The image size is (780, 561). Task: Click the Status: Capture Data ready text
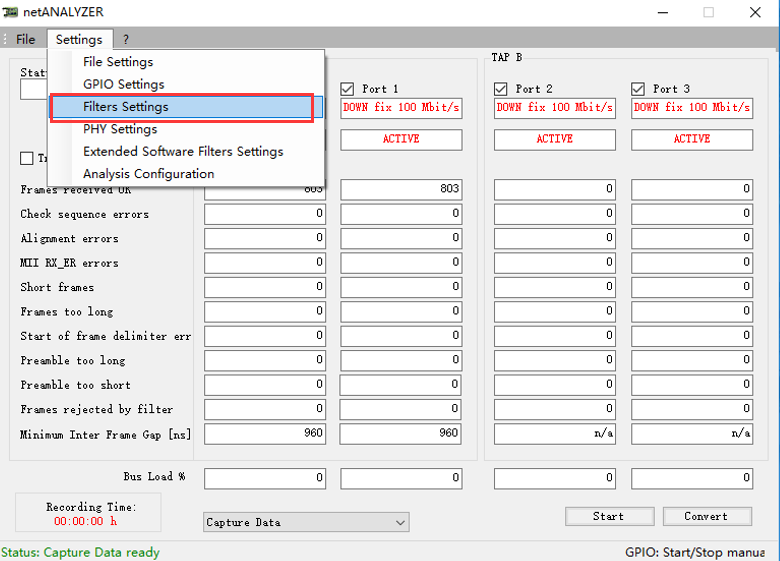(x=80, y=553)
